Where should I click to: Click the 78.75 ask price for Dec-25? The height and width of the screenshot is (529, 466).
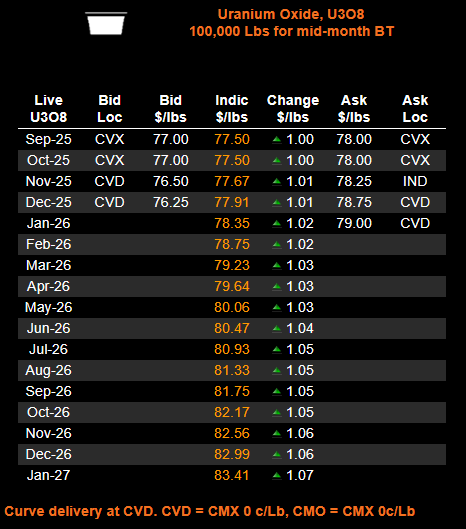pos(354,202)
